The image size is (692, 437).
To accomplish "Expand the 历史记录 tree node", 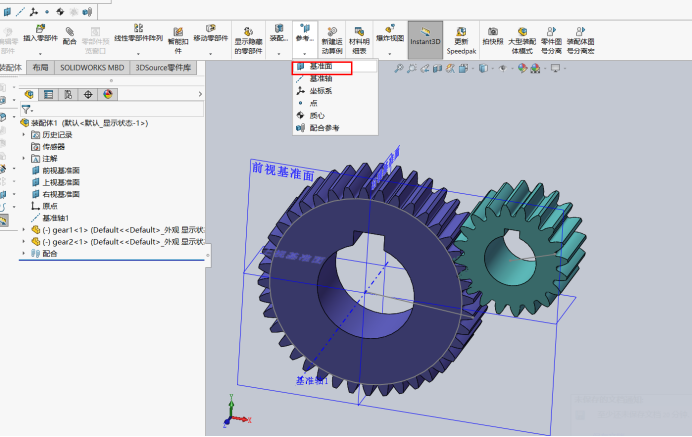I will 24,135.
